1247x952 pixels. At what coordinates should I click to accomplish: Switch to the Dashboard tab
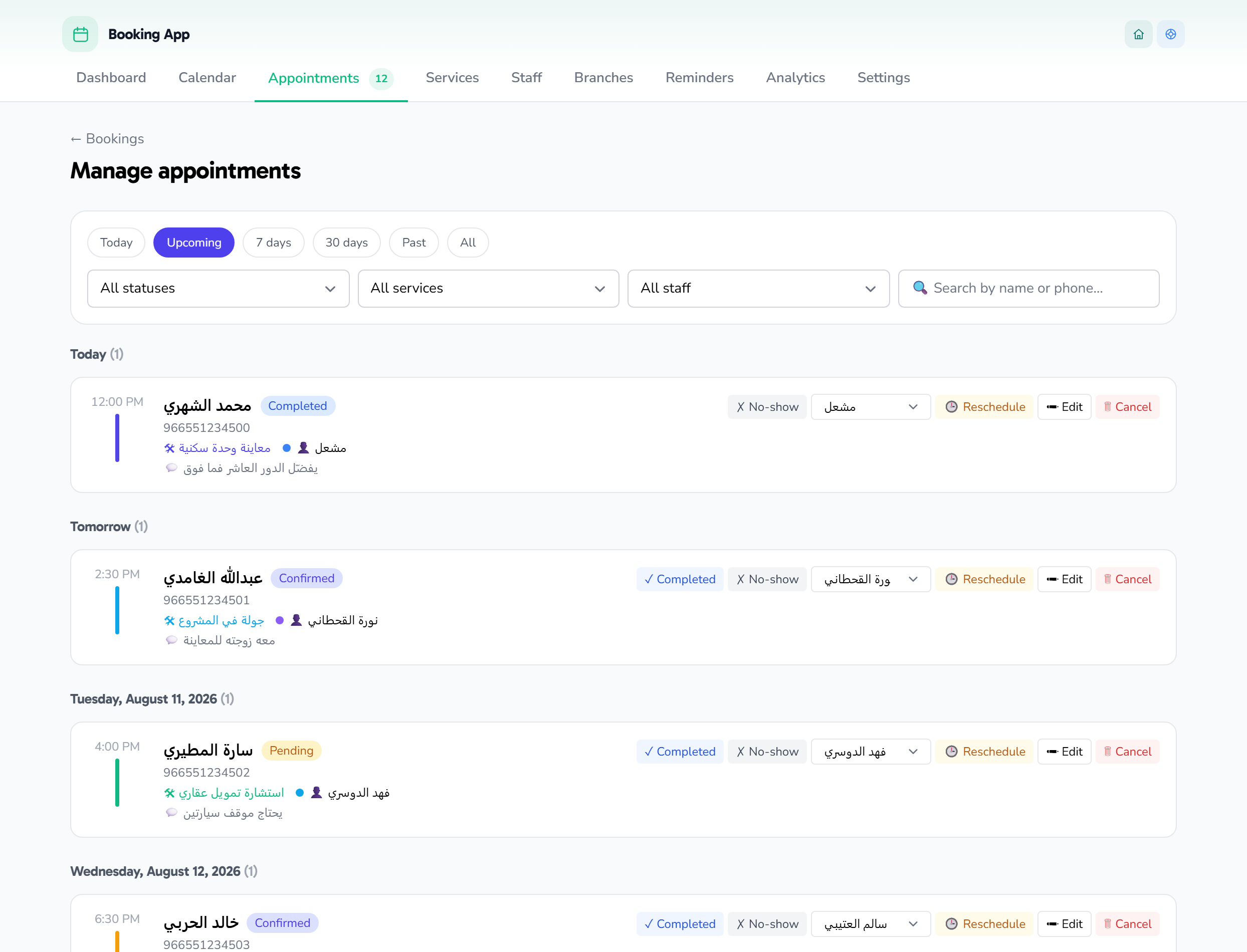[x=111, y=78]
